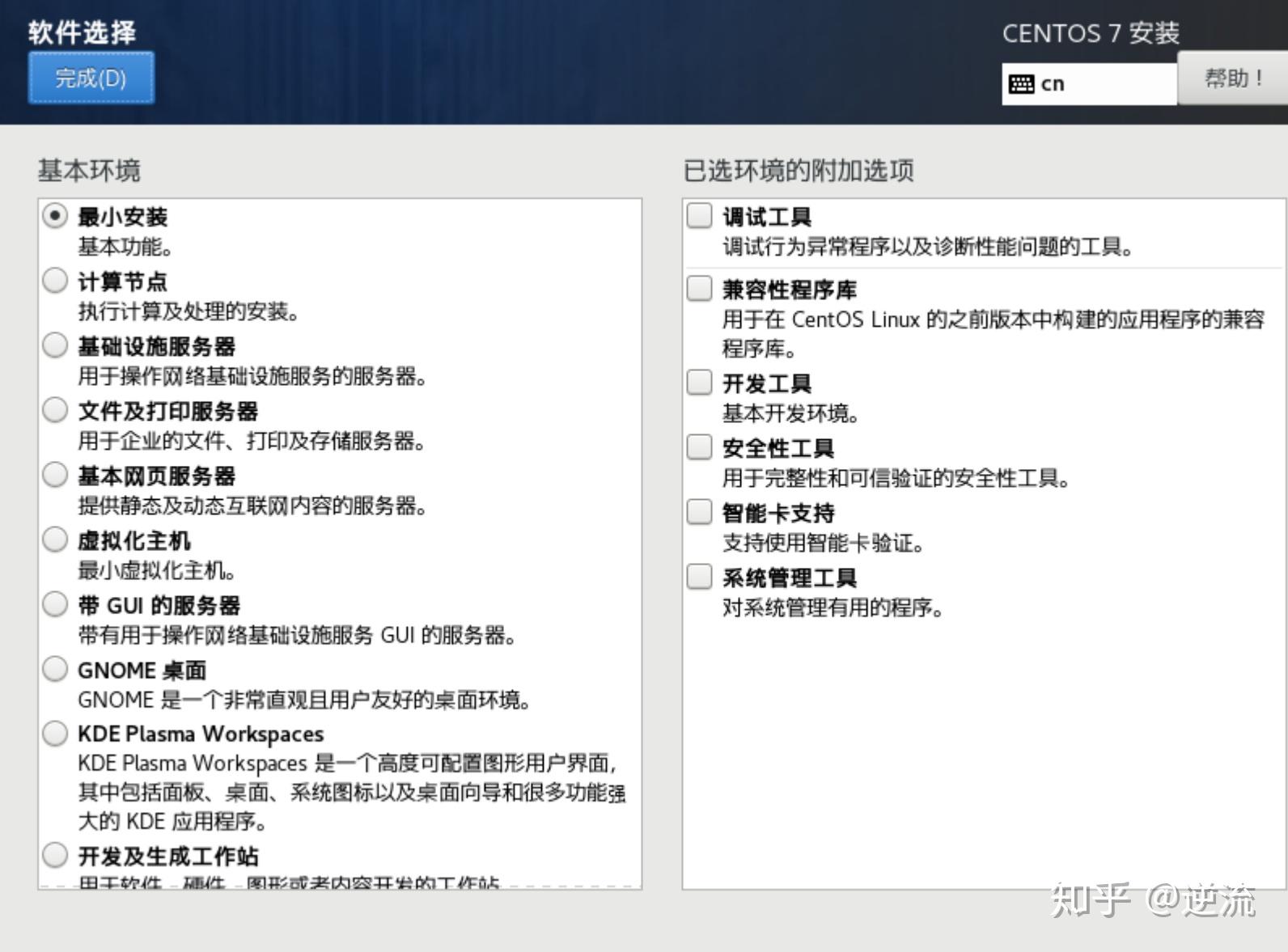Select the 最小安装 radio button
The height and width of the screenshot is (952, 1288).
coord(55,216)
